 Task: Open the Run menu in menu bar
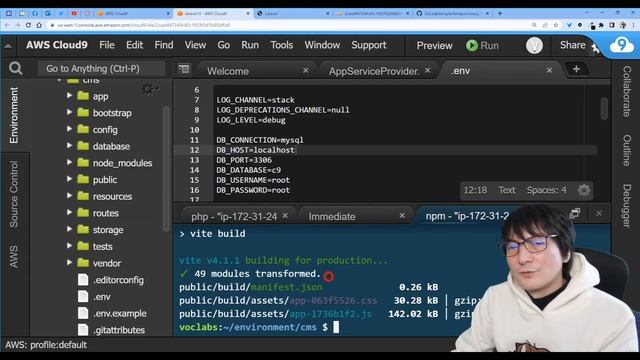[x=250, y=45]
